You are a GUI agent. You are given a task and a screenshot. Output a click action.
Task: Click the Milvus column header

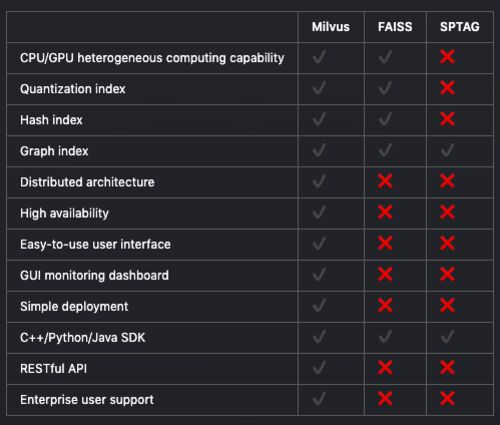(331, 27)
